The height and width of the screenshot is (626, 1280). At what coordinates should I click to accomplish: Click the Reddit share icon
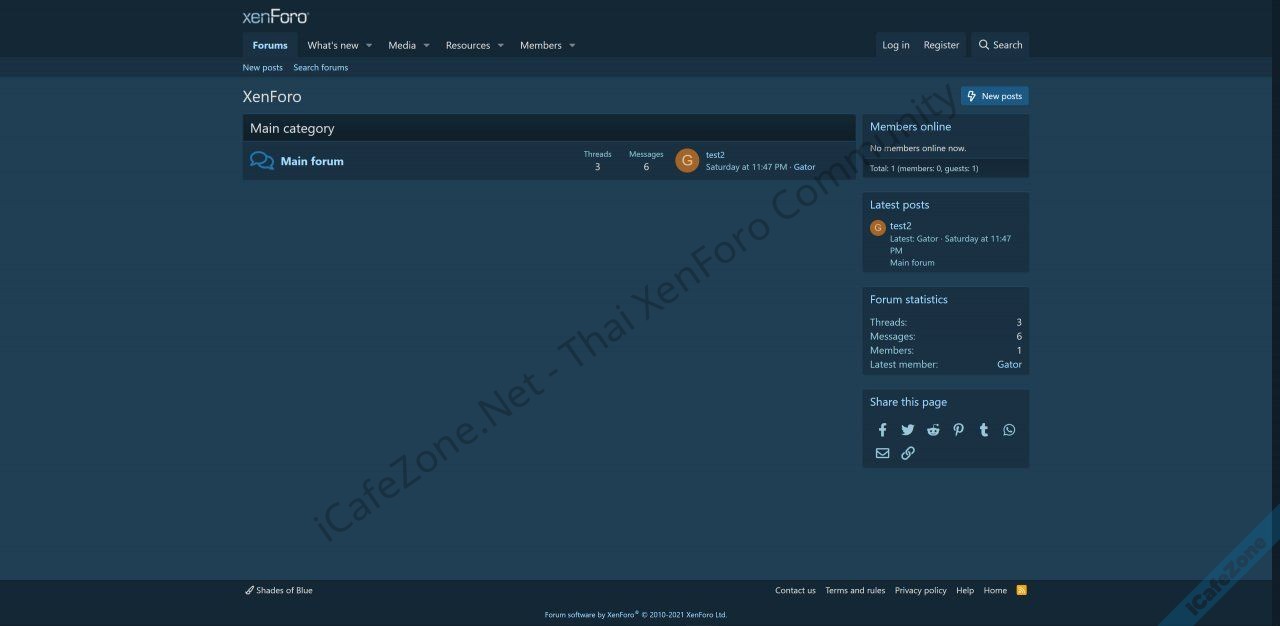(x=933, y=430)
